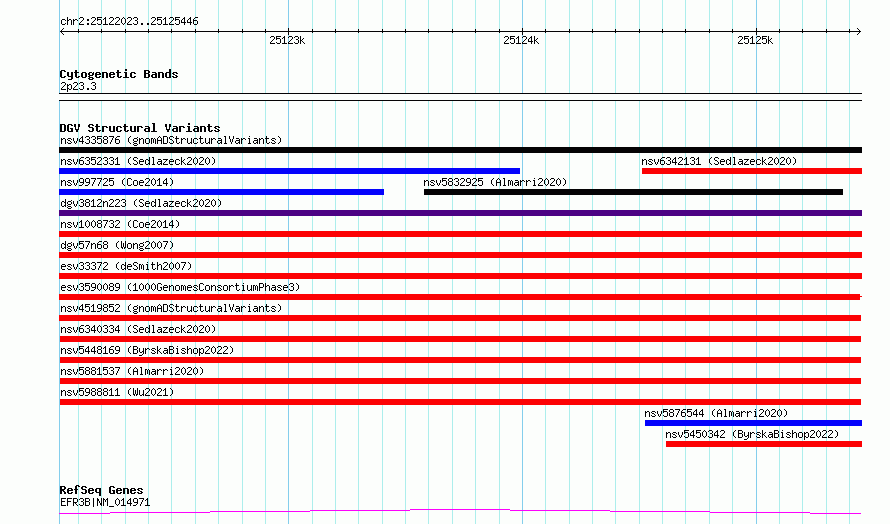Select the nsv5876544 (Almarri2020) label

[x=716, y=413]
